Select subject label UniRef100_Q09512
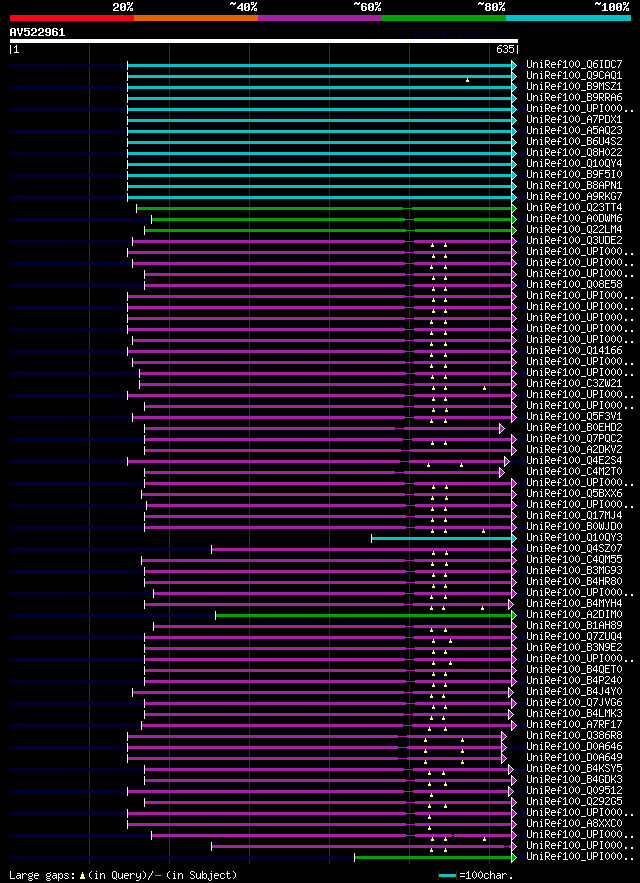The width and height of the screenshot is (640, 883). click(574, 791)
